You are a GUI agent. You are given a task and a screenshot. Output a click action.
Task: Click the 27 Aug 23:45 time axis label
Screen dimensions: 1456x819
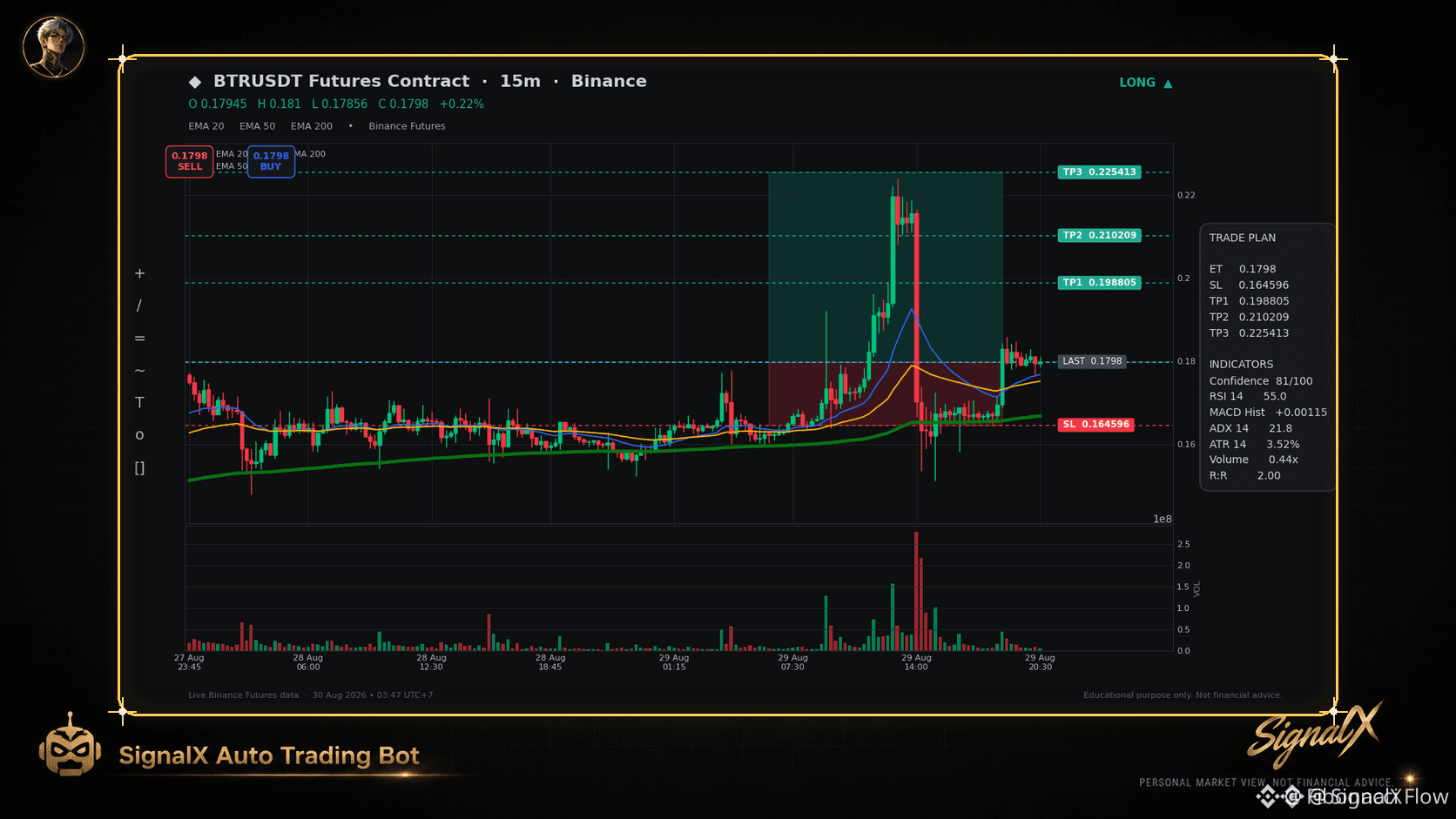tap(189, 662)
